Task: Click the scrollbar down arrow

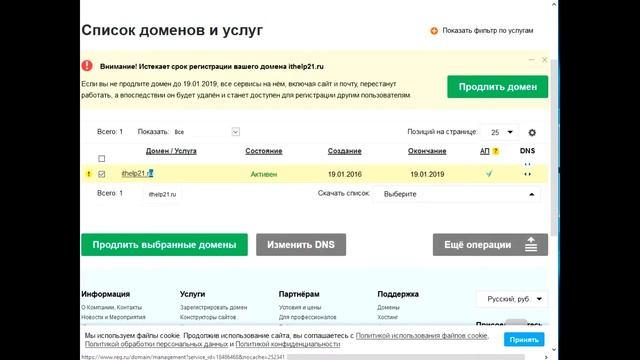Action: tap(554, 350)
